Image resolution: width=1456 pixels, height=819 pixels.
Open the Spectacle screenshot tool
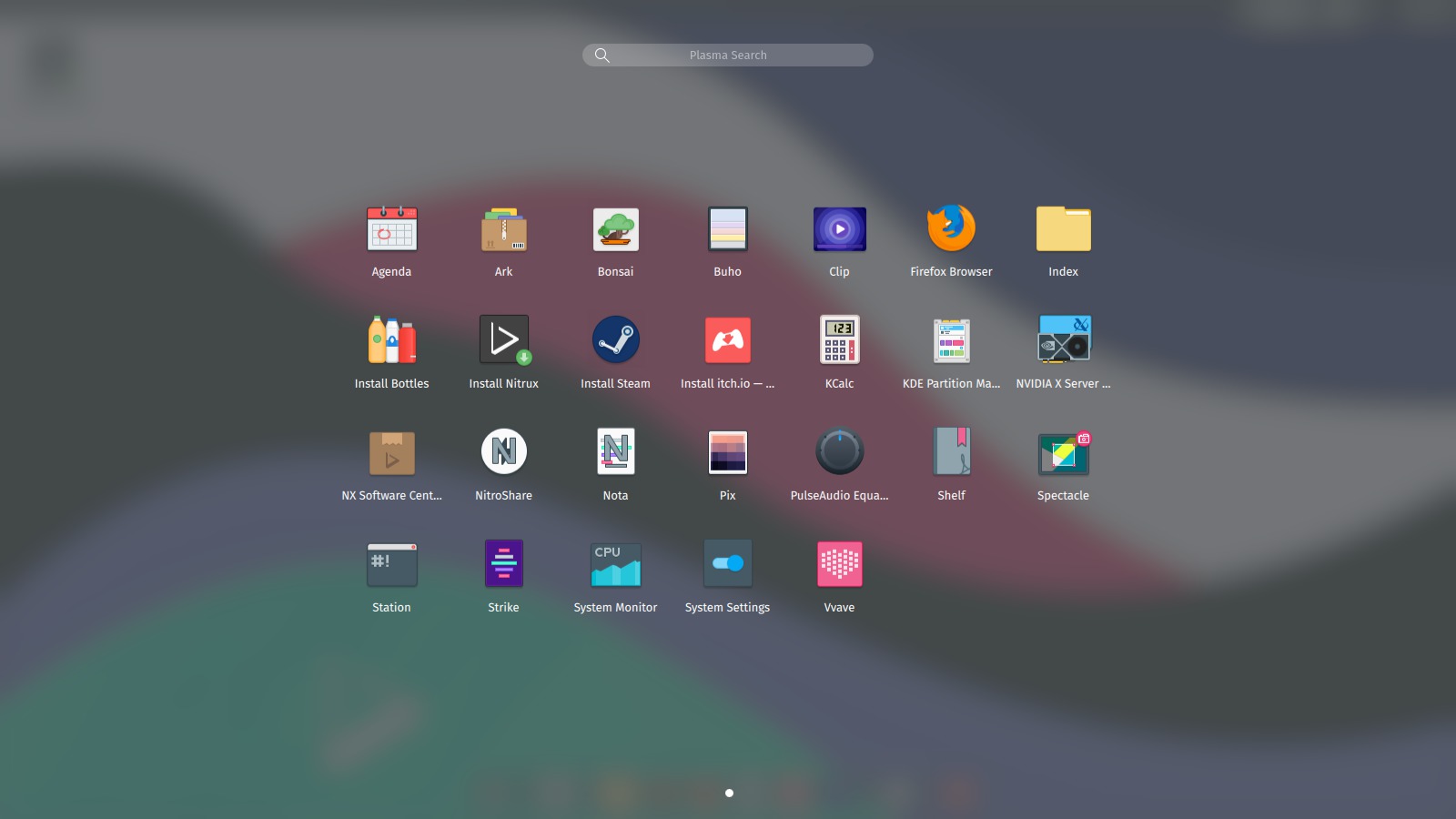(1063, 452)
